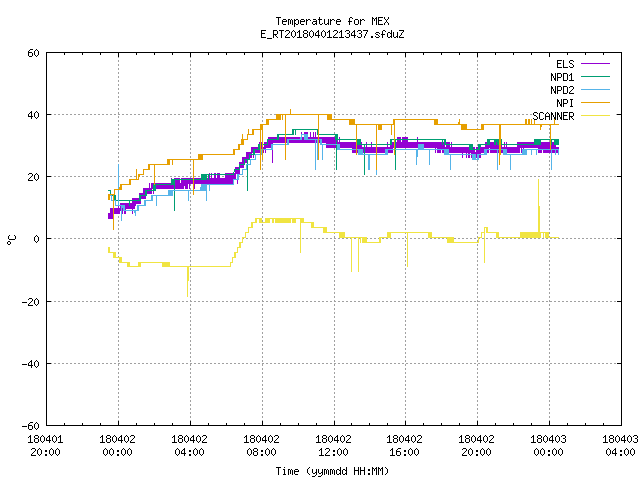The image size is (640, 480).
Task: Click the x-axis label 180402 16:00
Action: pyautogui.click(x=404, y=446)
